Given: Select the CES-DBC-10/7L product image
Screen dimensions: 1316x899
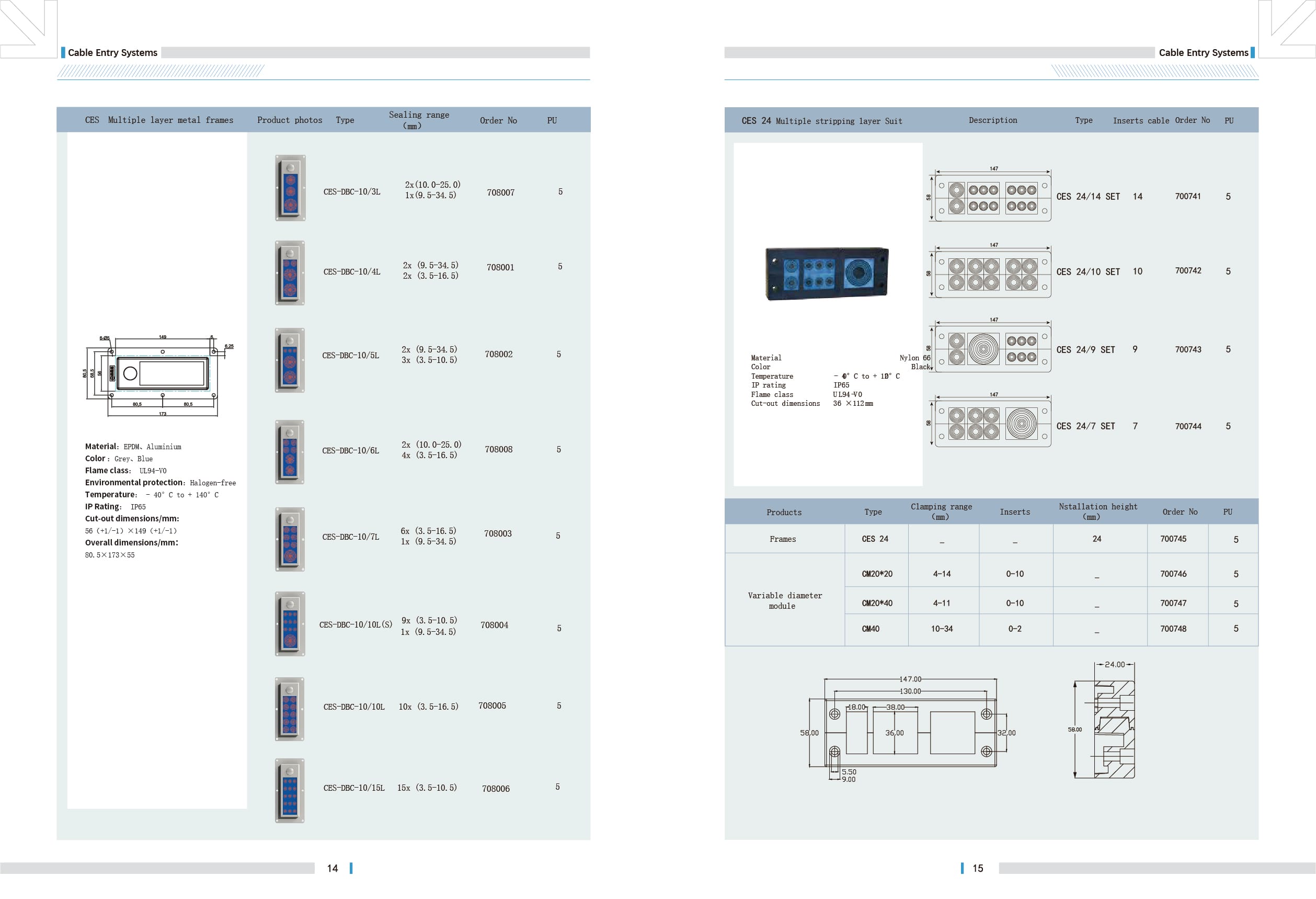Looking at the screenshot, I should 290,539.
